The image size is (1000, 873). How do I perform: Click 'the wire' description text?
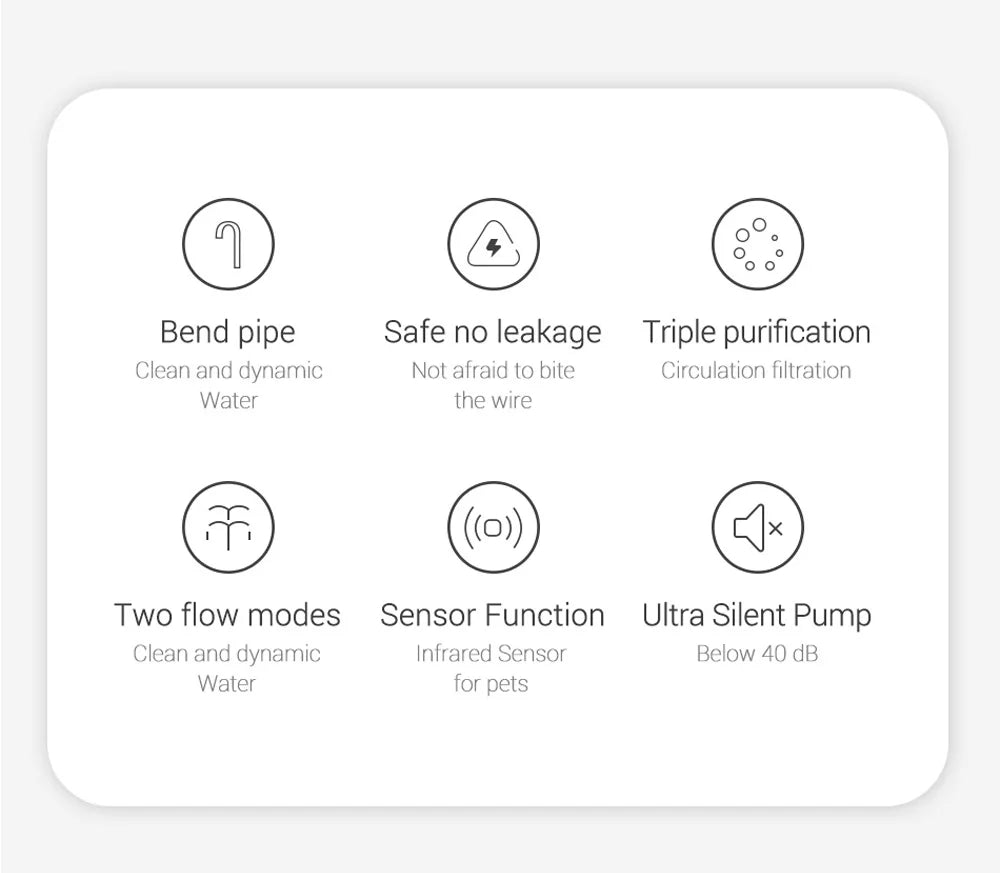[493, 400]
